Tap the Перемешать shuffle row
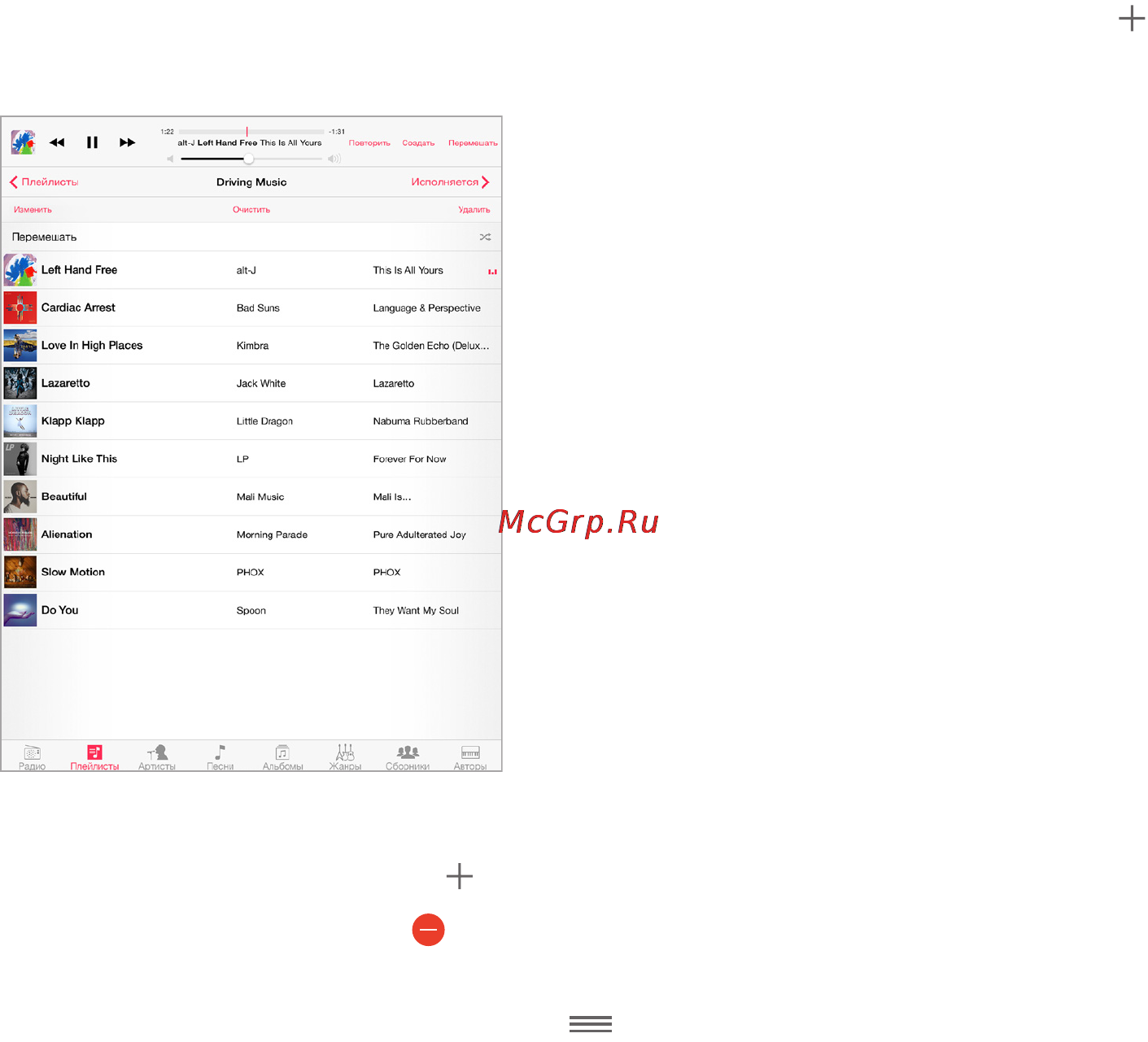This screenshot has width=1148, height=1042. tap(251, 237)
